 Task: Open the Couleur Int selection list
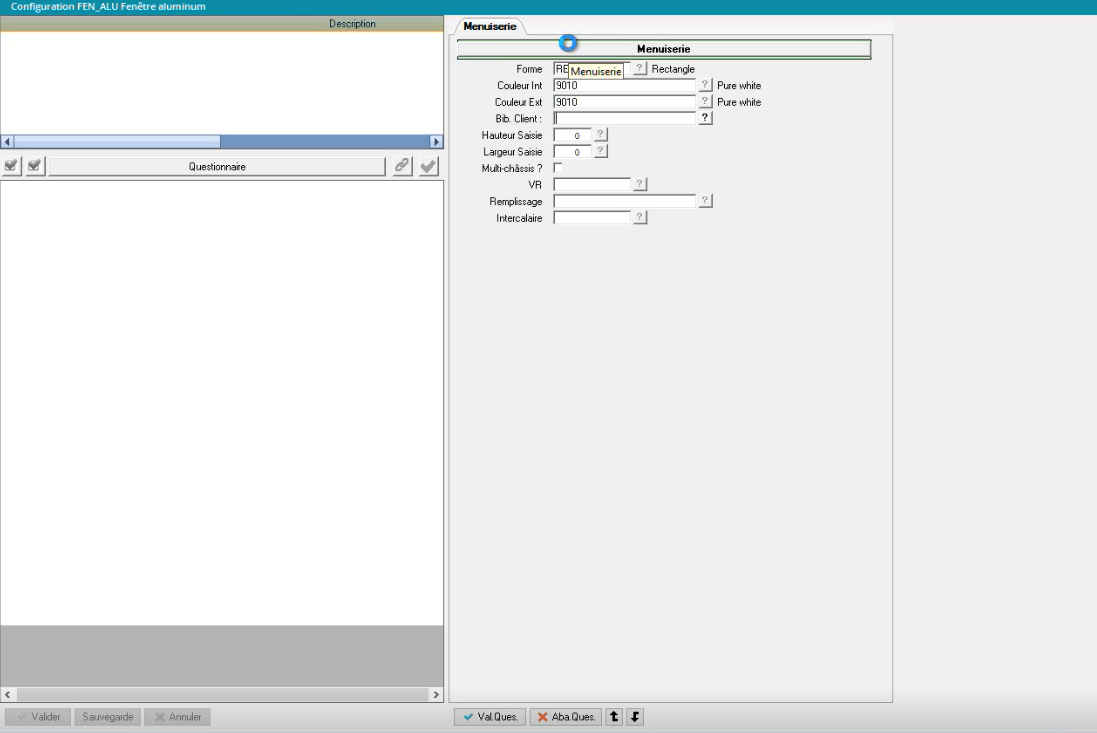coord(705,86)
